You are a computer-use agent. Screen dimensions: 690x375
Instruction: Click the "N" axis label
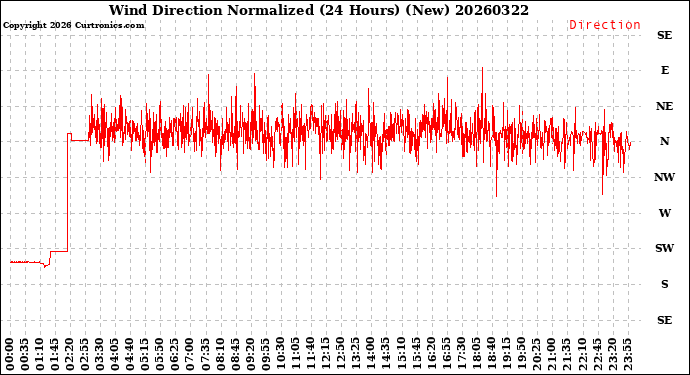point(664,141)
